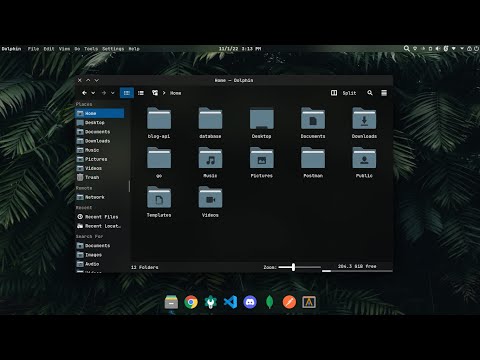Screen dimensions: 480x360
Task: Launch Visual Studio Code from the dock
Action: click(230, 302)
